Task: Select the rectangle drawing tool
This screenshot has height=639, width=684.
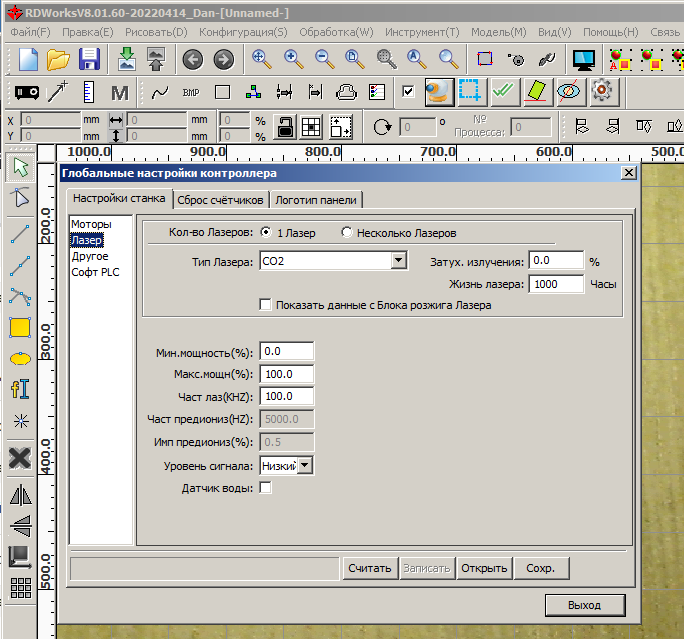Action: (x=20, y=327)
